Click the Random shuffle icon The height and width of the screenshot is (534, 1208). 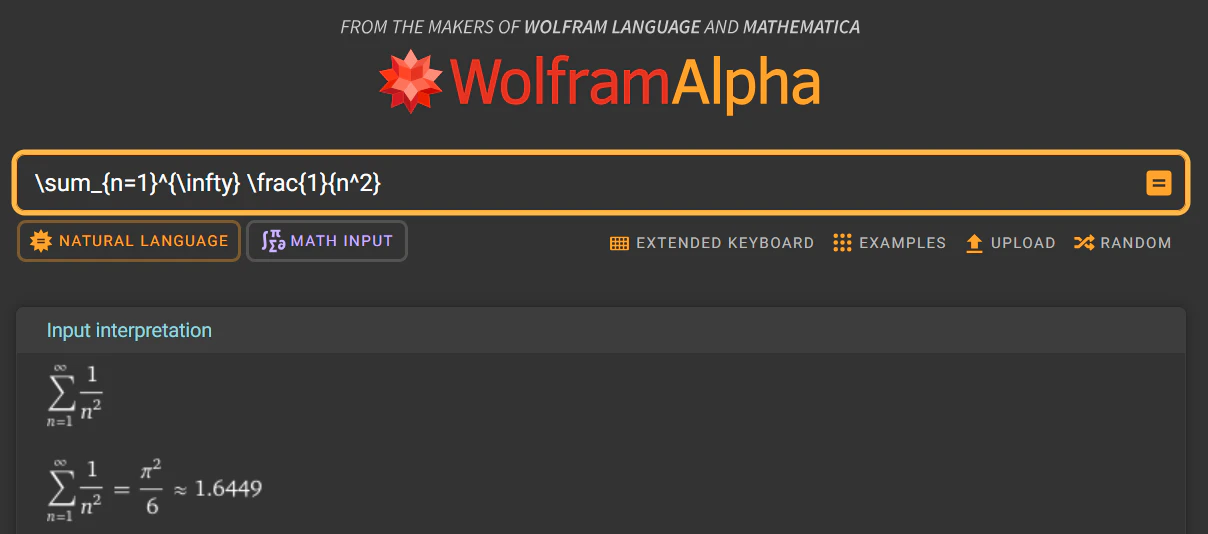point(1083,243)
